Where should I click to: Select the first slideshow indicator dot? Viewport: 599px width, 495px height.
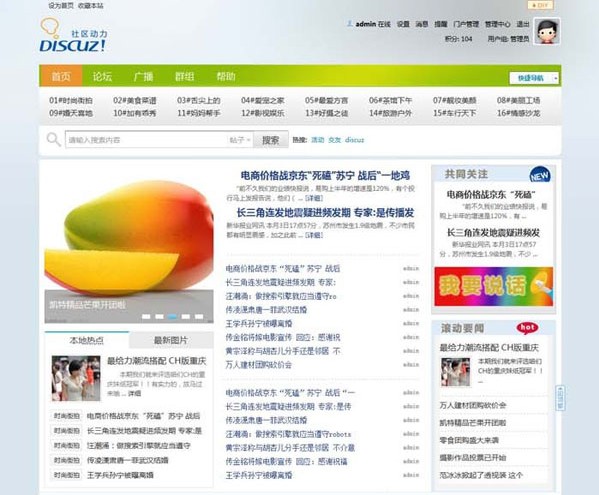(146, 317)
